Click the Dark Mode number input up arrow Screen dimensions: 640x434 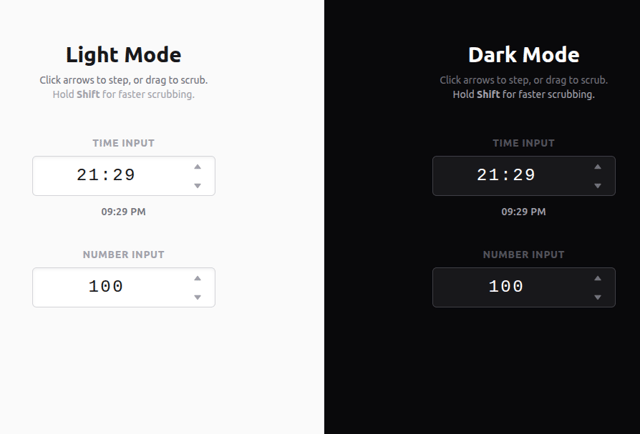tap(598, 278)
